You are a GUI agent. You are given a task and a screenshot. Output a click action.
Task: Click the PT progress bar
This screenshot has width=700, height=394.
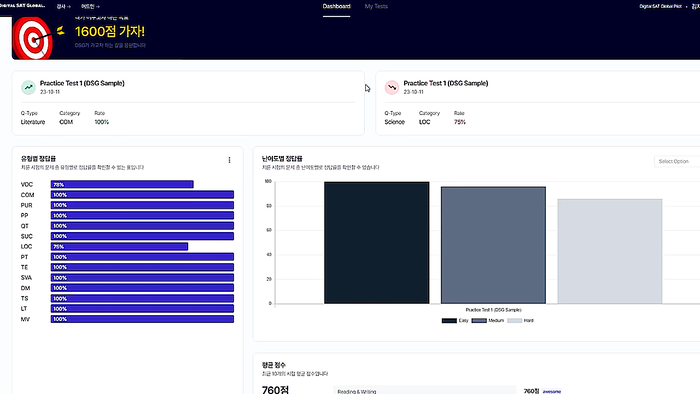point(142,257)
